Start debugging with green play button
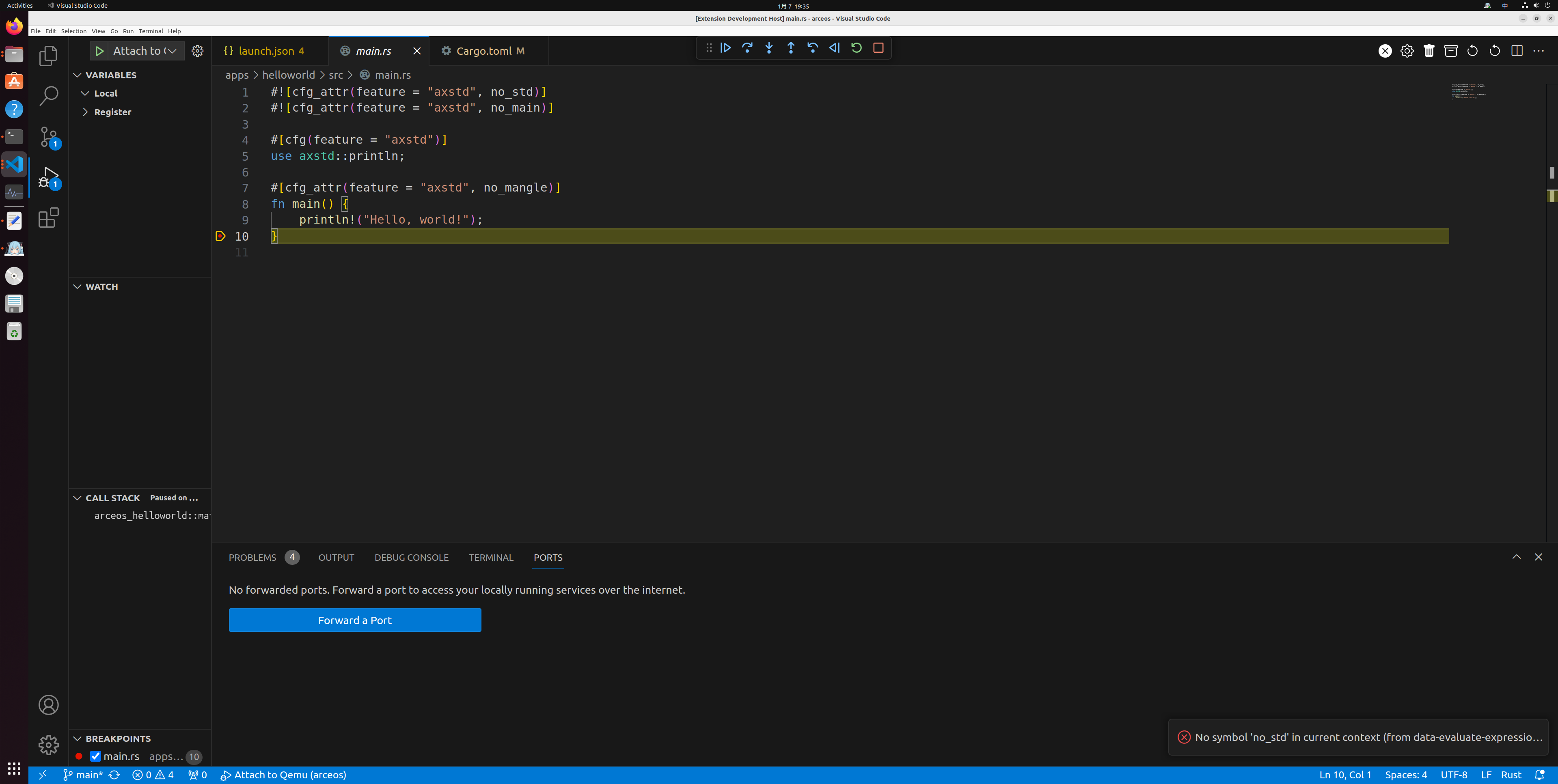 coord(100,51)
